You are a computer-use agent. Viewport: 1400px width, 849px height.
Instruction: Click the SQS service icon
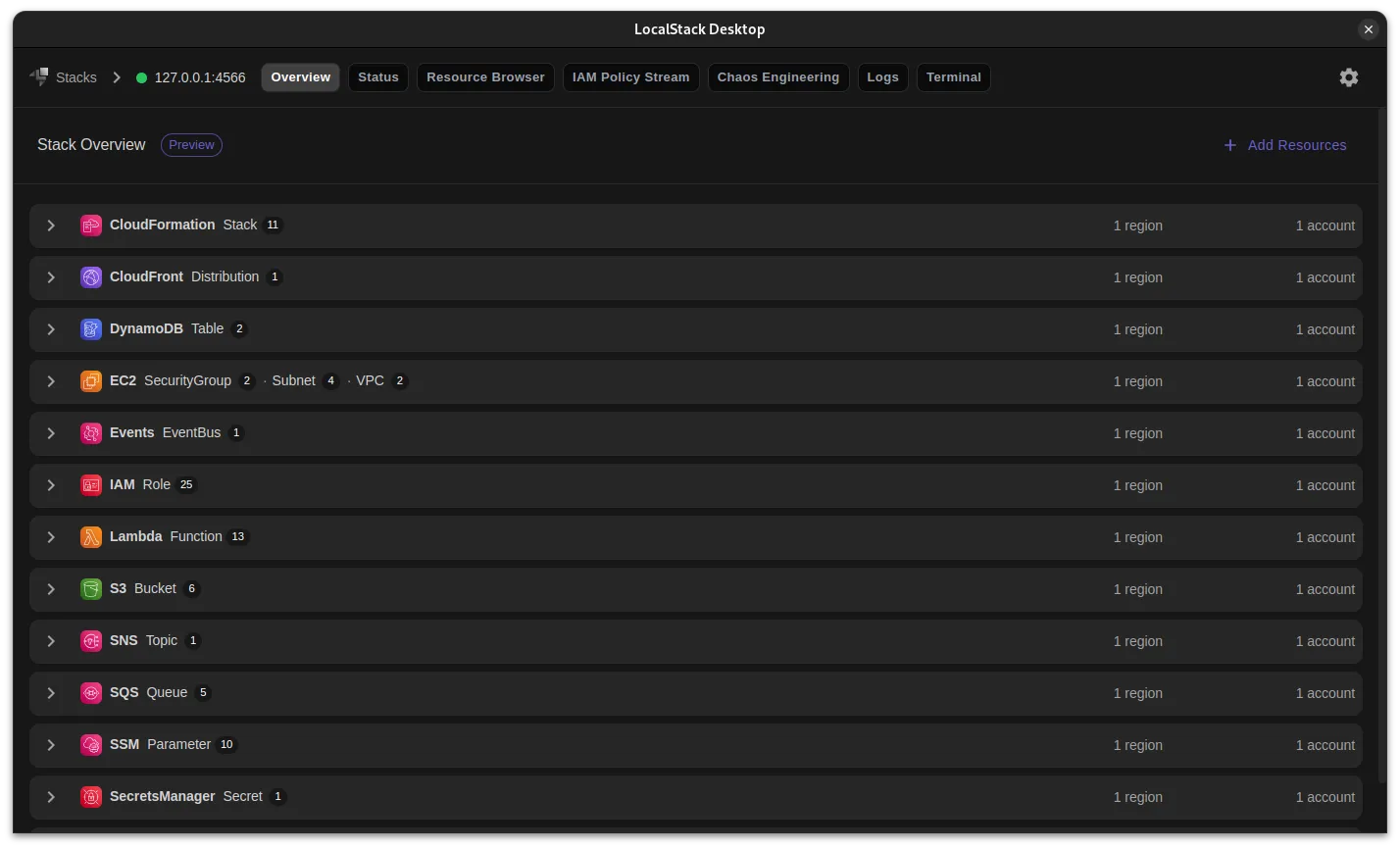91,692
